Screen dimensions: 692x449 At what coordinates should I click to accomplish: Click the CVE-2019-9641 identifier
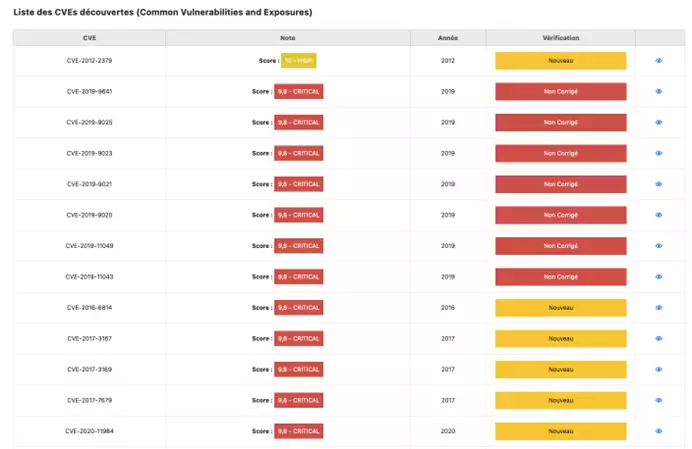pyautogui.click(x=89, y=91)
